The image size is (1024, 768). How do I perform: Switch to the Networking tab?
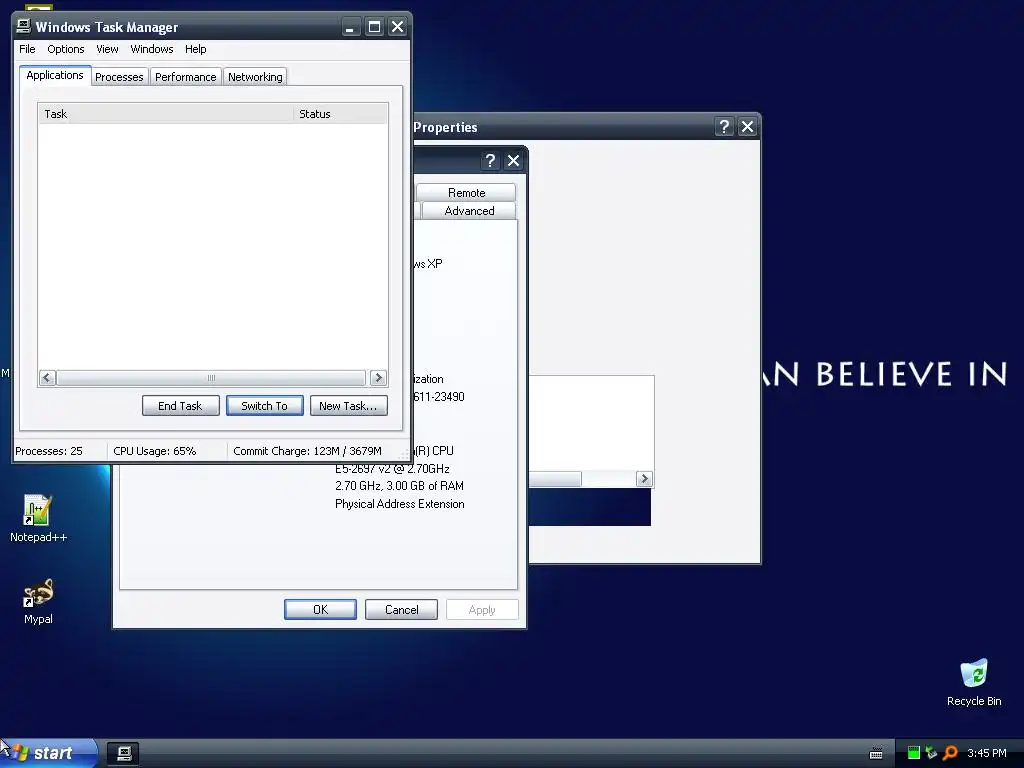click(255, 77)
